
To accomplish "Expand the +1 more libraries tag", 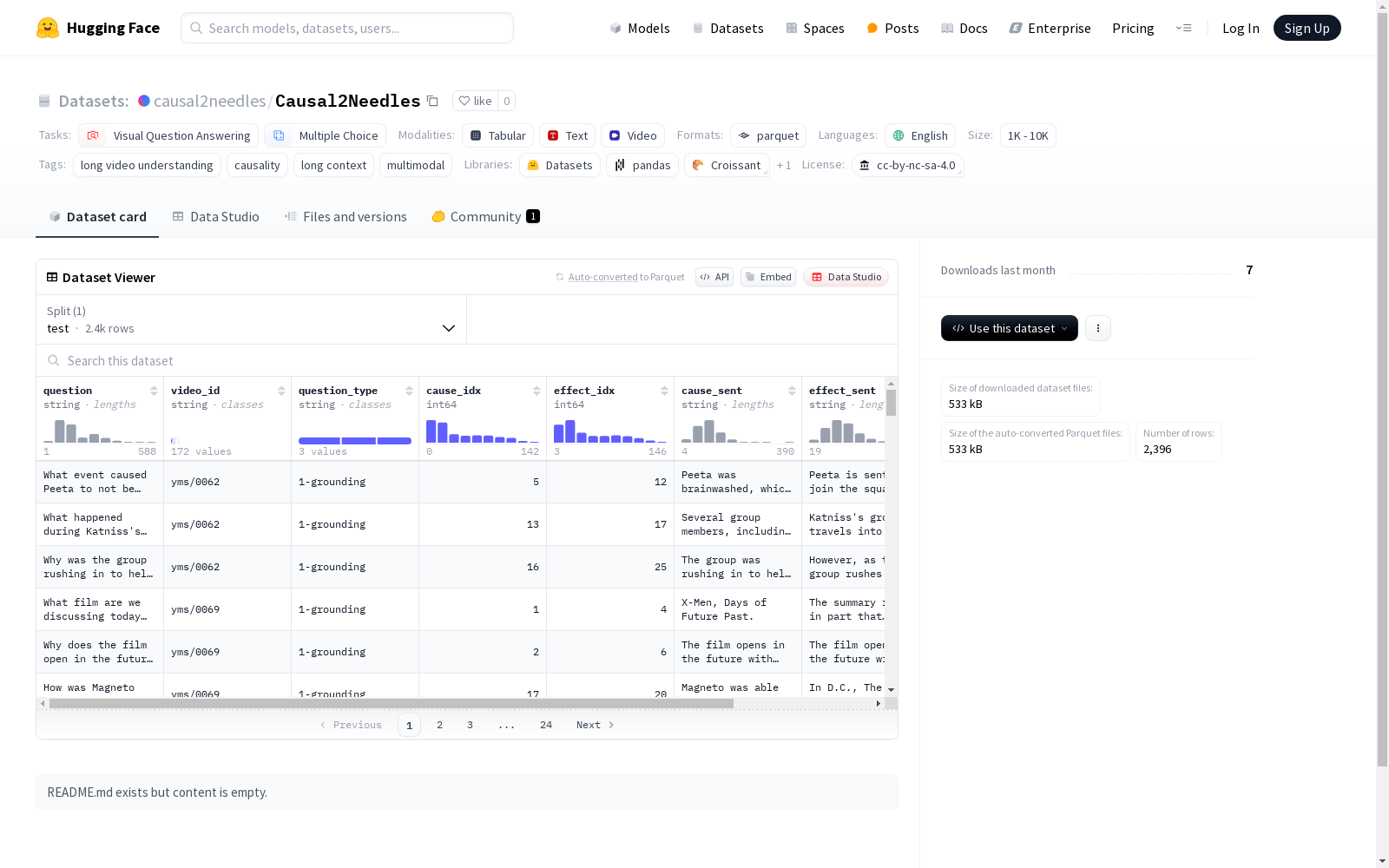I will point(784,165).
